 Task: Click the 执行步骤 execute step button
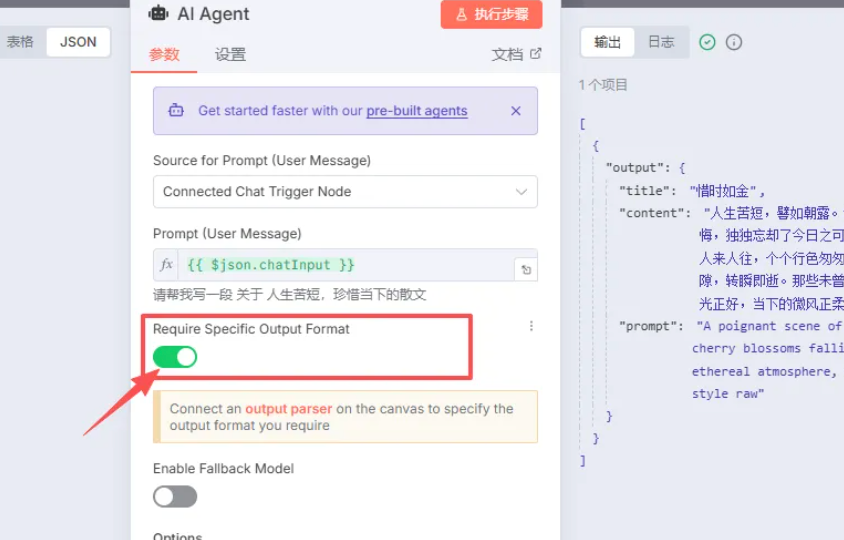point(491,14)
